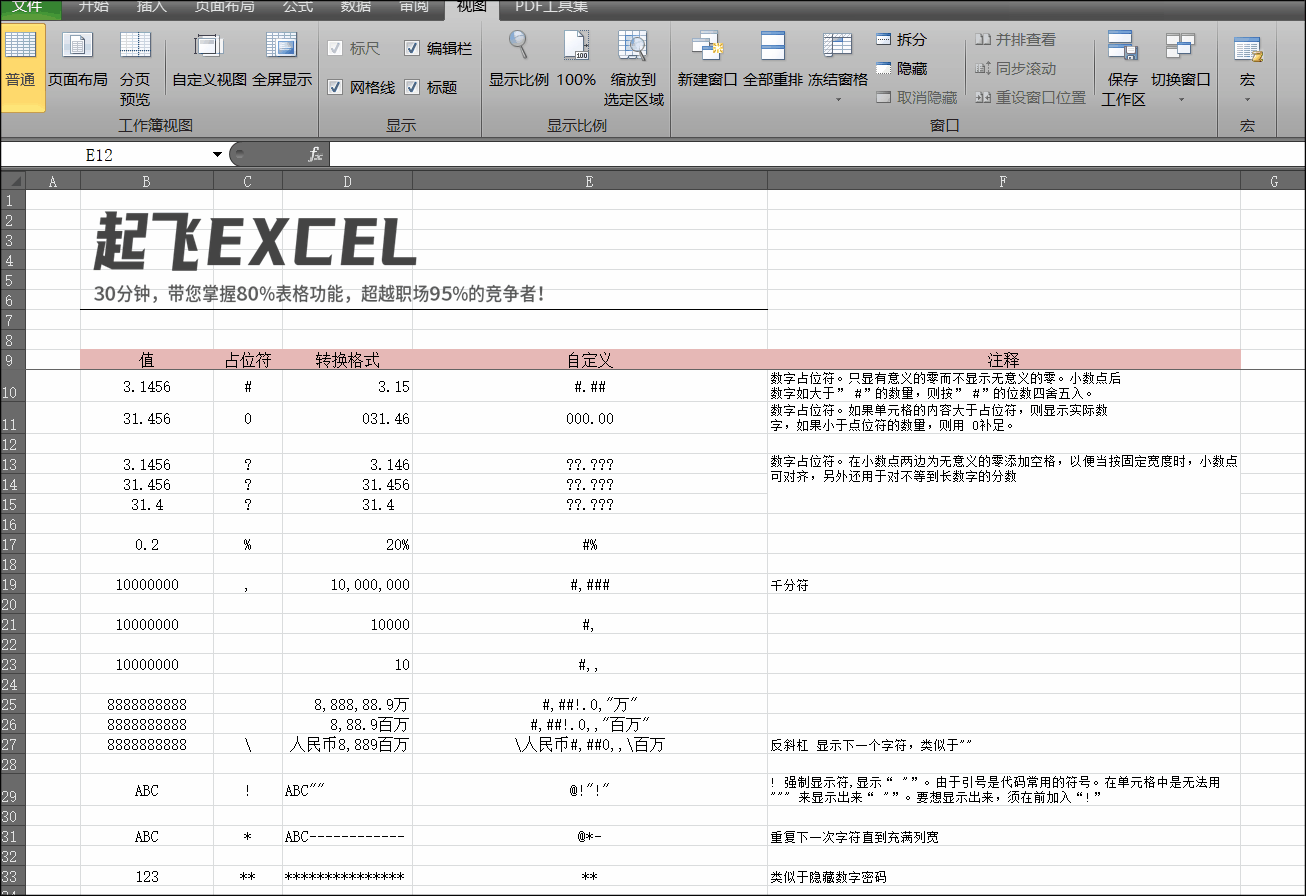
Task: Click custom format cell #,###
Action: click(590, 584)
